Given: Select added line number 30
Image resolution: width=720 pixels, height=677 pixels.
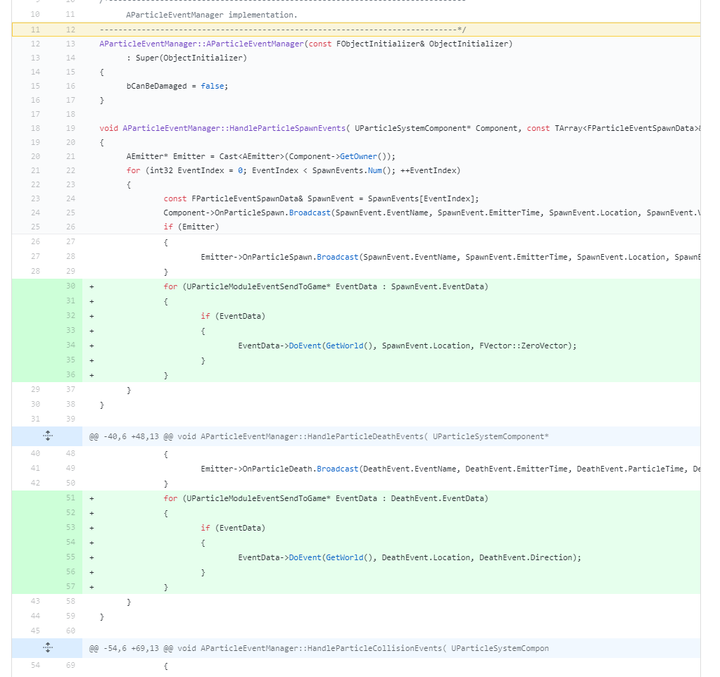Looking at the screenshot, I should point(70,286).
